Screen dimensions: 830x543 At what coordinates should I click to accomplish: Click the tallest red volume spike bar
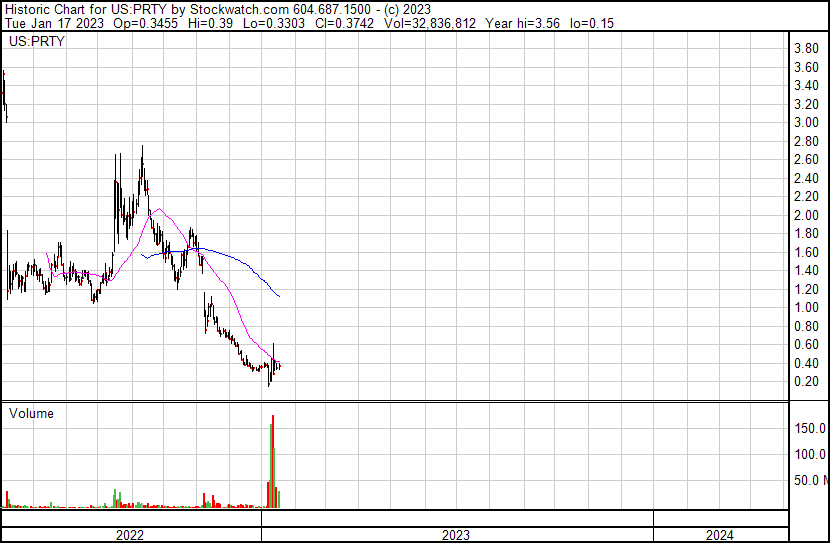pos(273,461)
